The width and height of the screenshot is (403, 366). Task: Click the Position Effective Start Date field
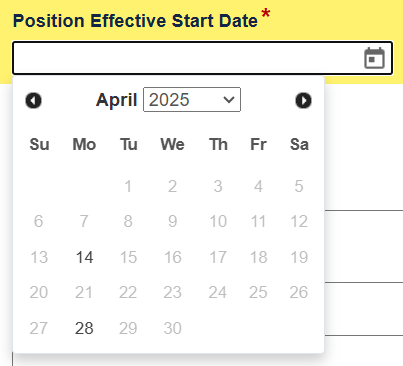pos(203,58)
